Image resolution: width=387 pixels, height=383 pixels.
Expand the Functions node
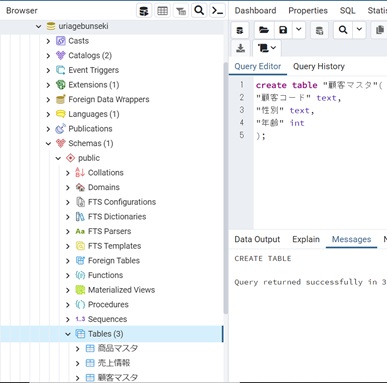point(68,276)
